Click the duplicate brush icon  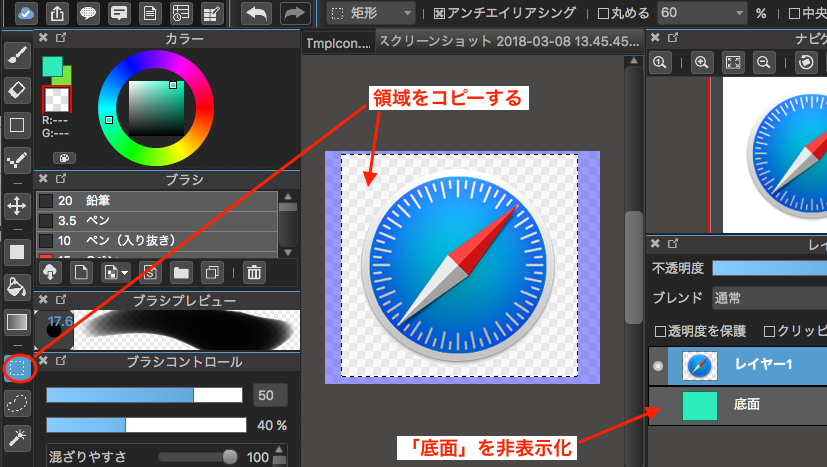pyautogui.click(x=212, y=272)
